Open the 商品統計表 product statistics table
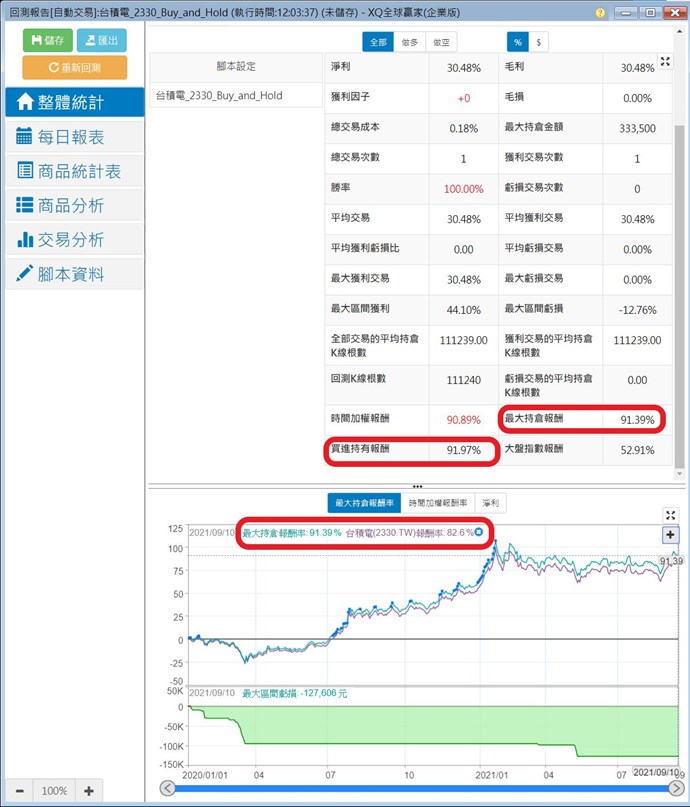This screenshot has height=807, width=690. pyautogui.click(x=73, y=171)
